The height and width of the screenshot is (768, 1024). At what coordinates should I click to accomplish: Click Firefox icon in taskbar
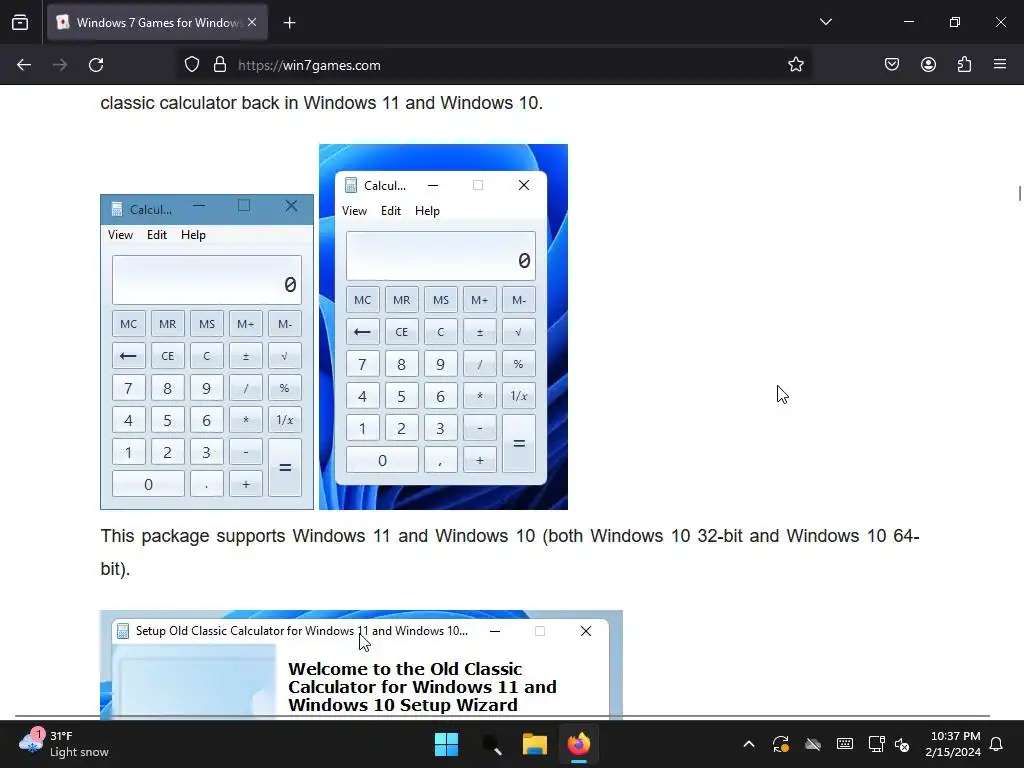click(x=579, y=744)
